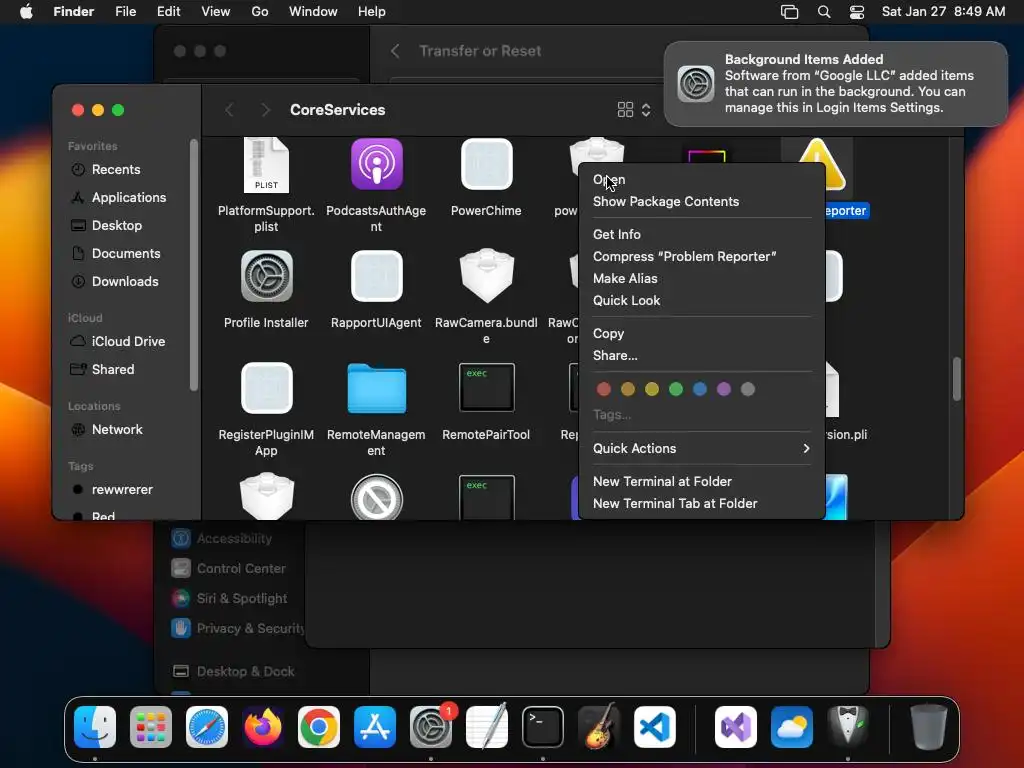Apply the green tag color
This screenshot has width=1024, height=768.
pos(676,389)
